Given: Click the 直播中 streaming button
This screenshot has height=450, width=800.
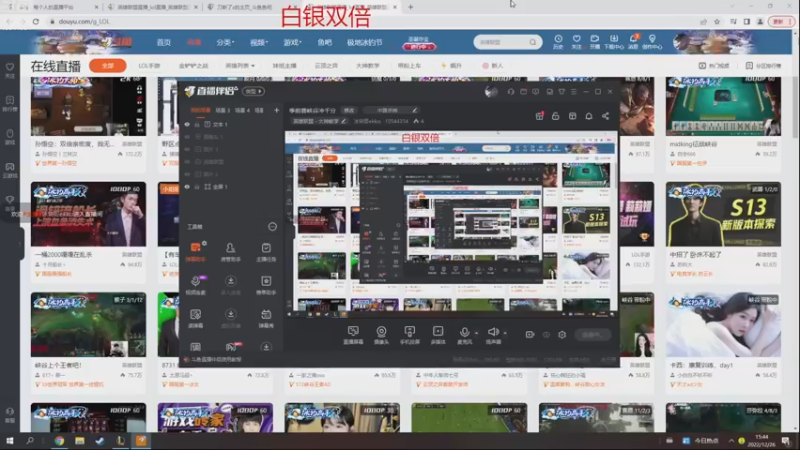Looking at the screenshot, I should (x=591, y=335).
